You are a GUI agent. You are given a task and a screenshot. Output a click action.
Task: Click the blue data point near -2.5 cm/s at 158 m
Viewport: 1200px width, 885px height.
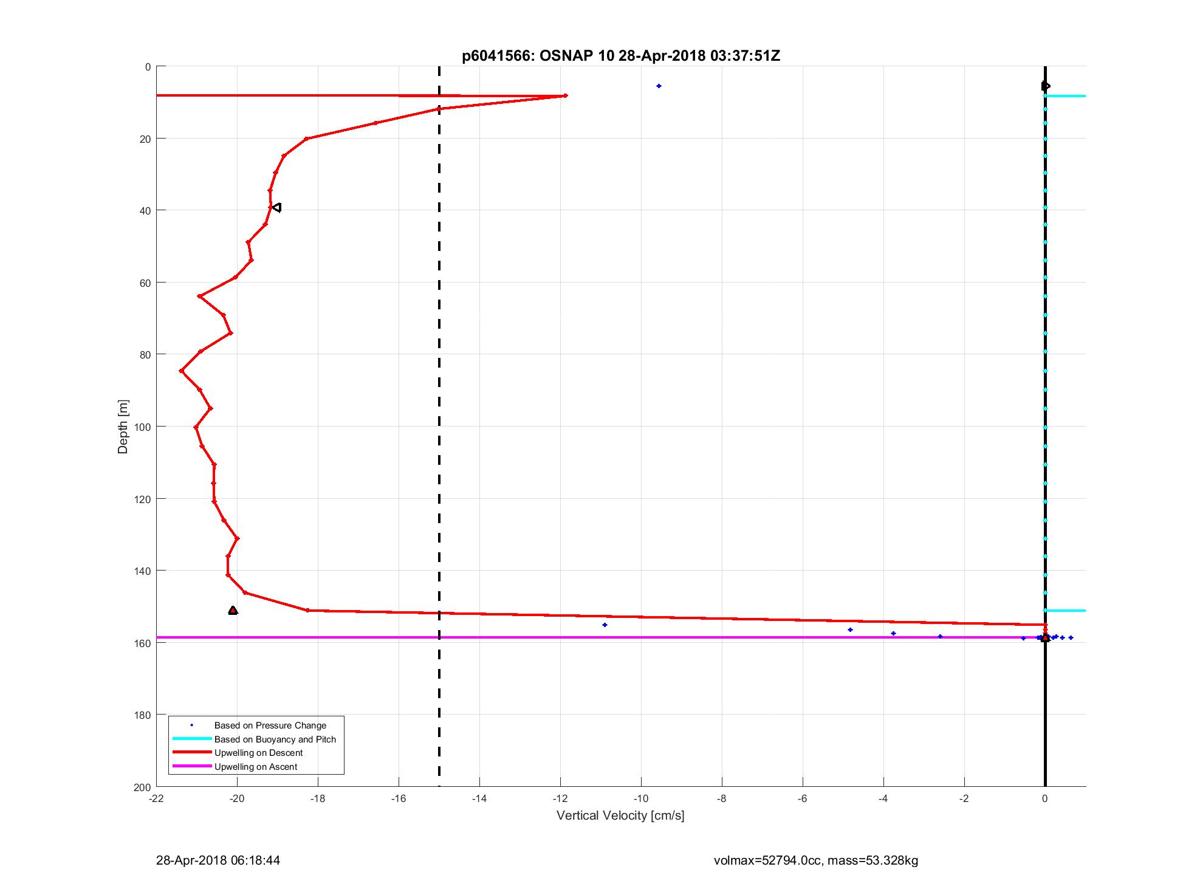tap(940, 636)
